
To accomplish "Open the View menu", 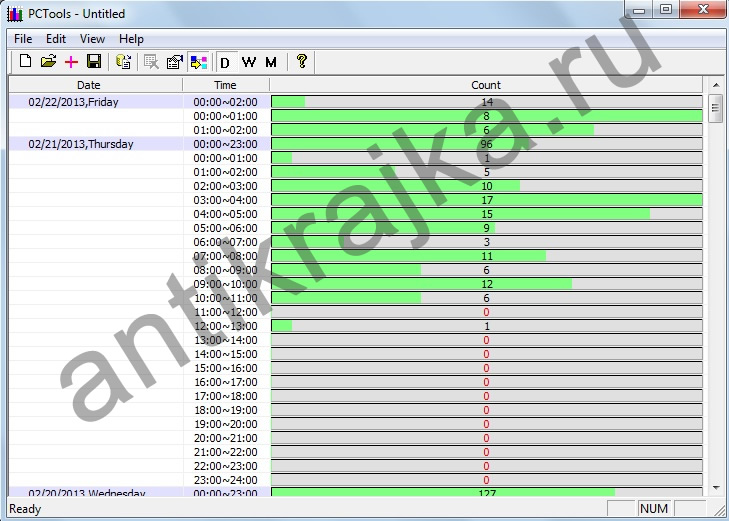I will (92, 39).
